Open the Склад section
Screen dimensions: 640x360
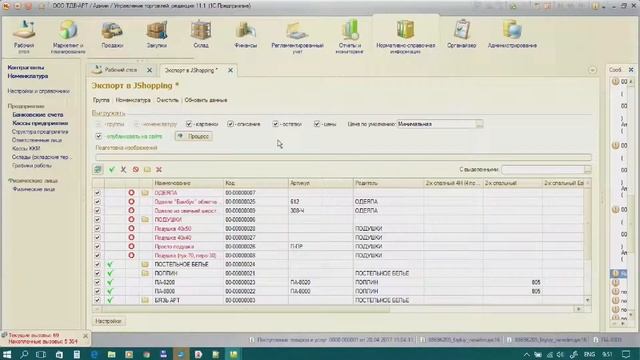click(x=201, y=35)
